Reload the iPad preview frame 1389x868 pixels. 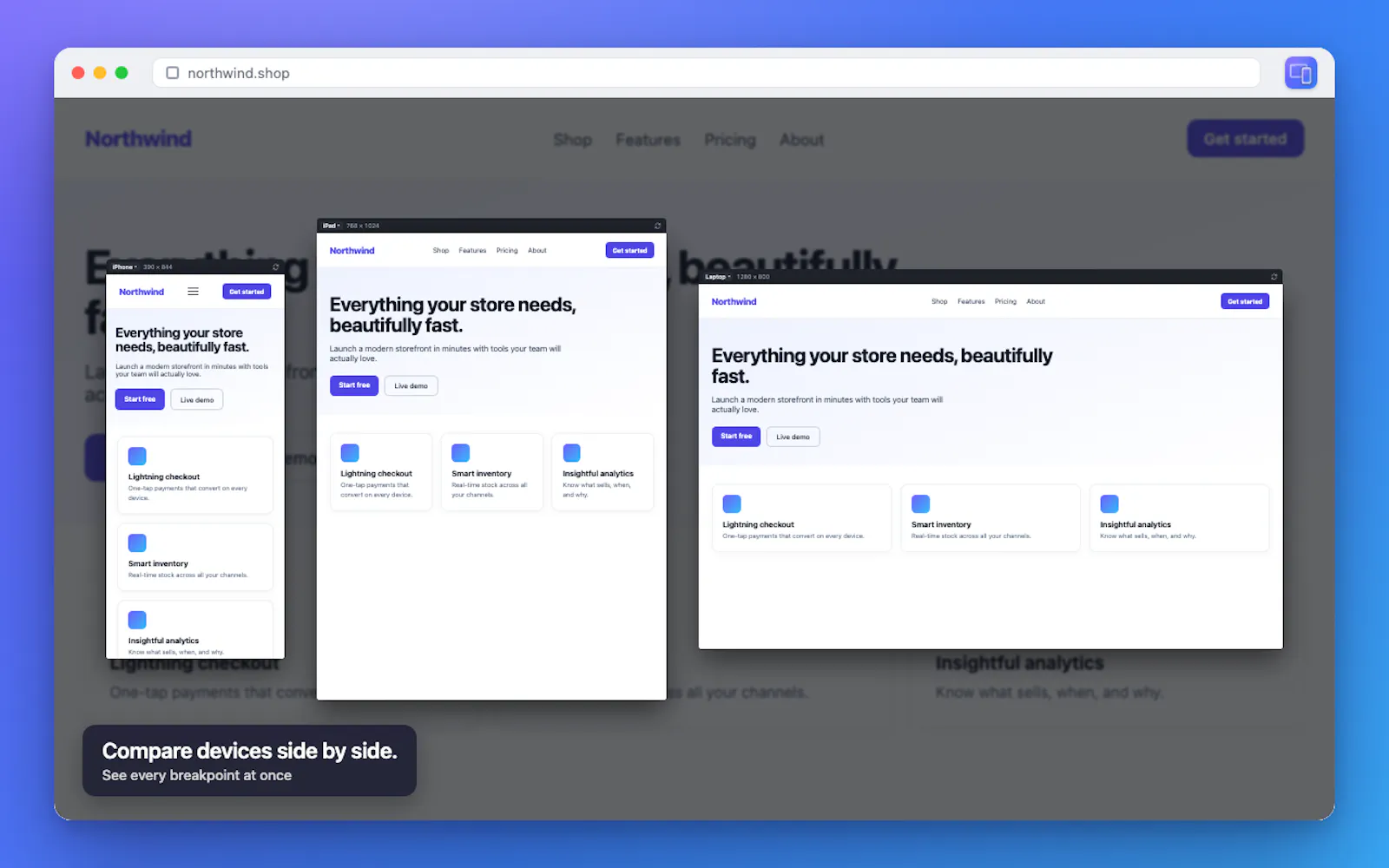[658, 226]
